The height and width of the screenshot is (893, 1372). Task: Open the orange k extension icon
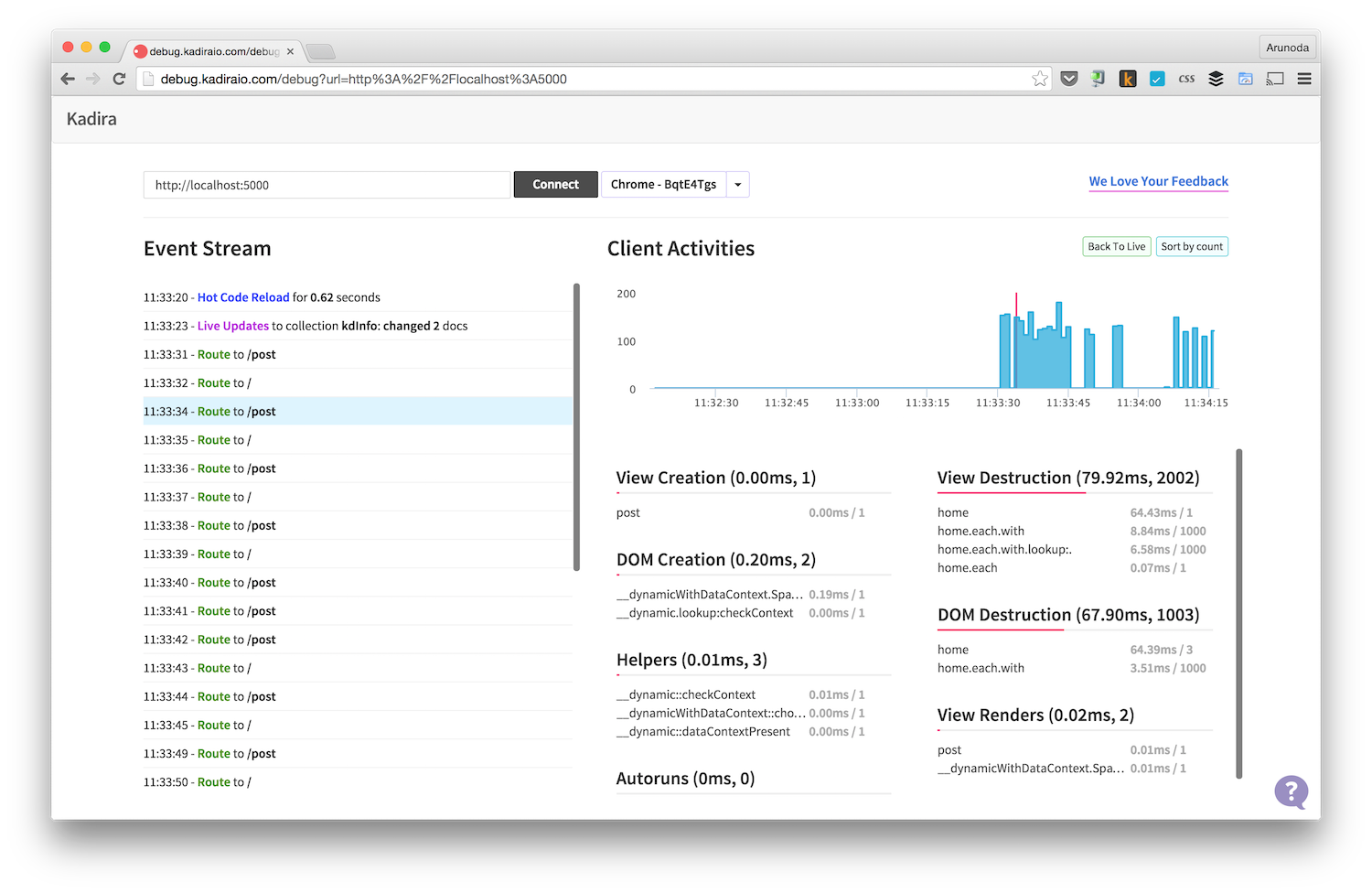(1128, 79)
